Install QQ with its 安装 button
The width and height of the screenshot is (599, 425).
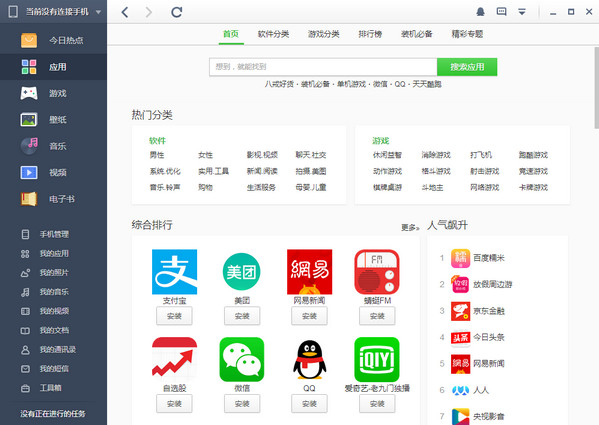pyautogui.click(x=309, y=404)
